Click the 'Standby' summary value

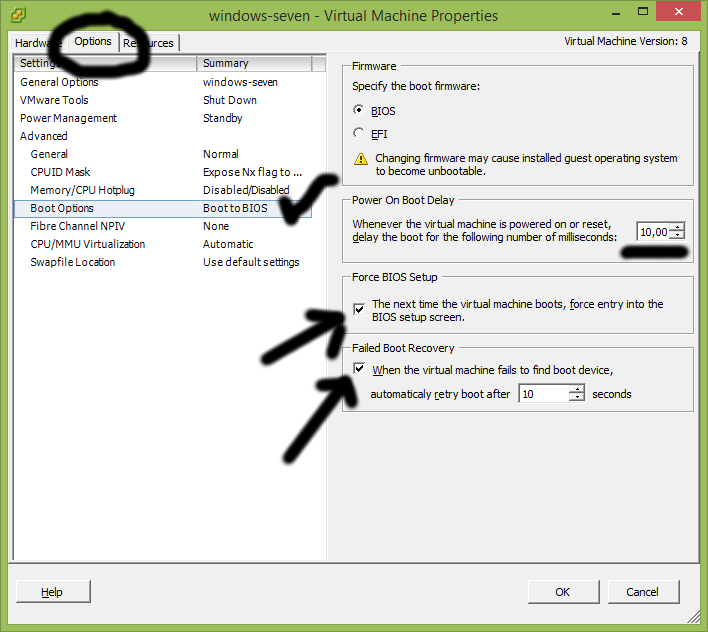(223, 118)
